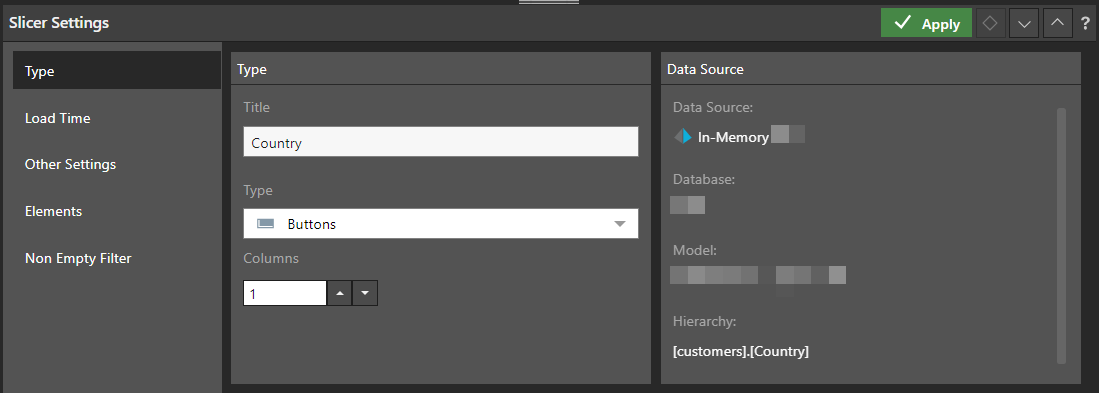This screenshot has height=393, width=1099.
Task: Click the up chevron icon in header
Action: pyautogui.click(x=1058, y=23)
